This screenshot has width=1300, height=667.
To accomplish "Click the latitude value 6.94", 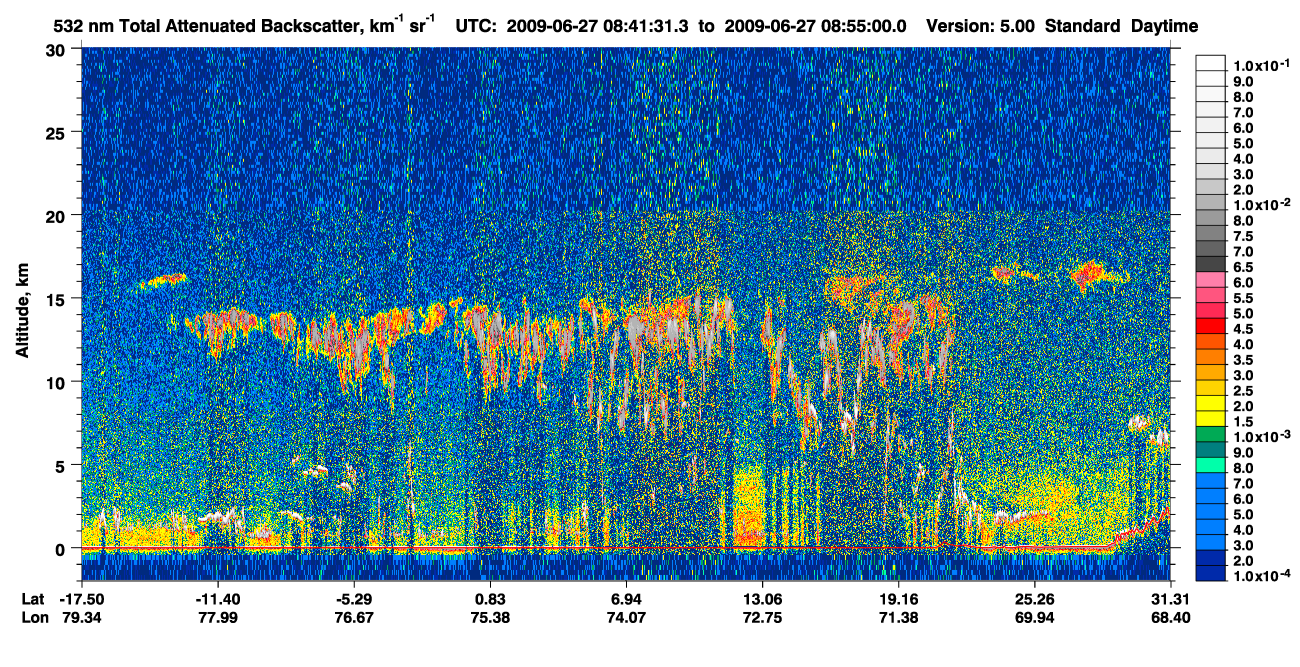I will tap(626, 598).
